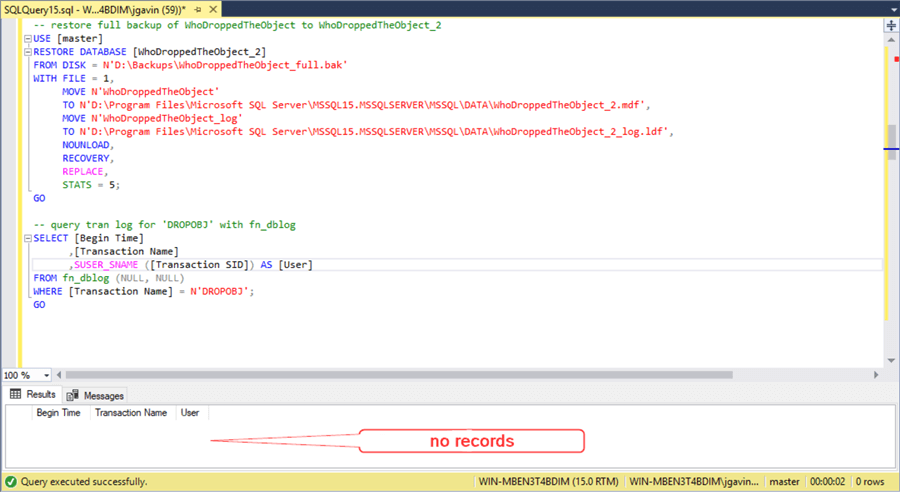This screenshot has height=492, width=900.
Task: Collapse the USE [master] code block
Action: (28, 39)
